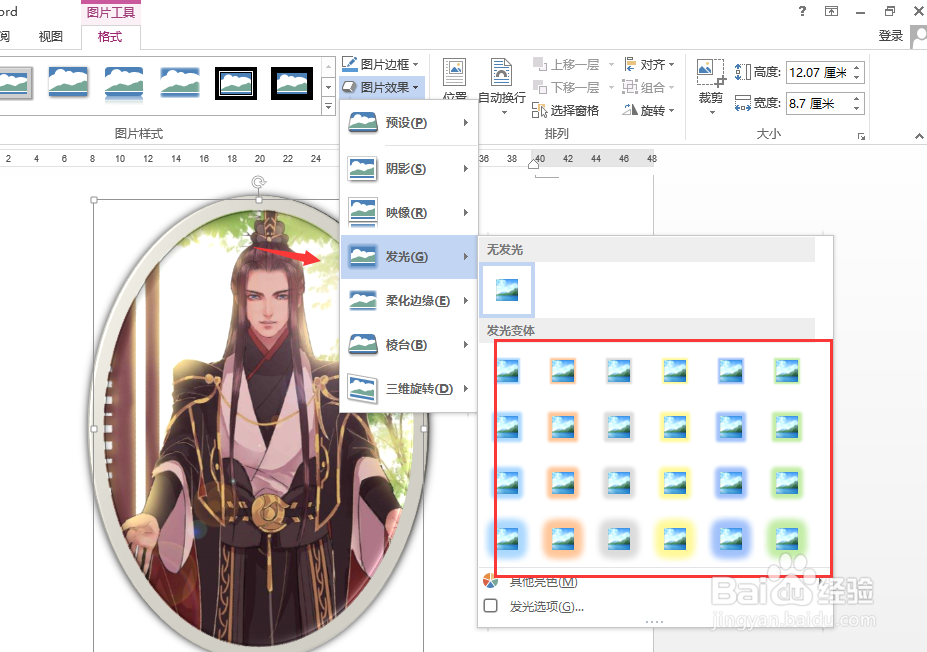The width and height of the screenshot is (927, 652).
Task: Click the Width (宽度) value field
Action: (818, 103)
